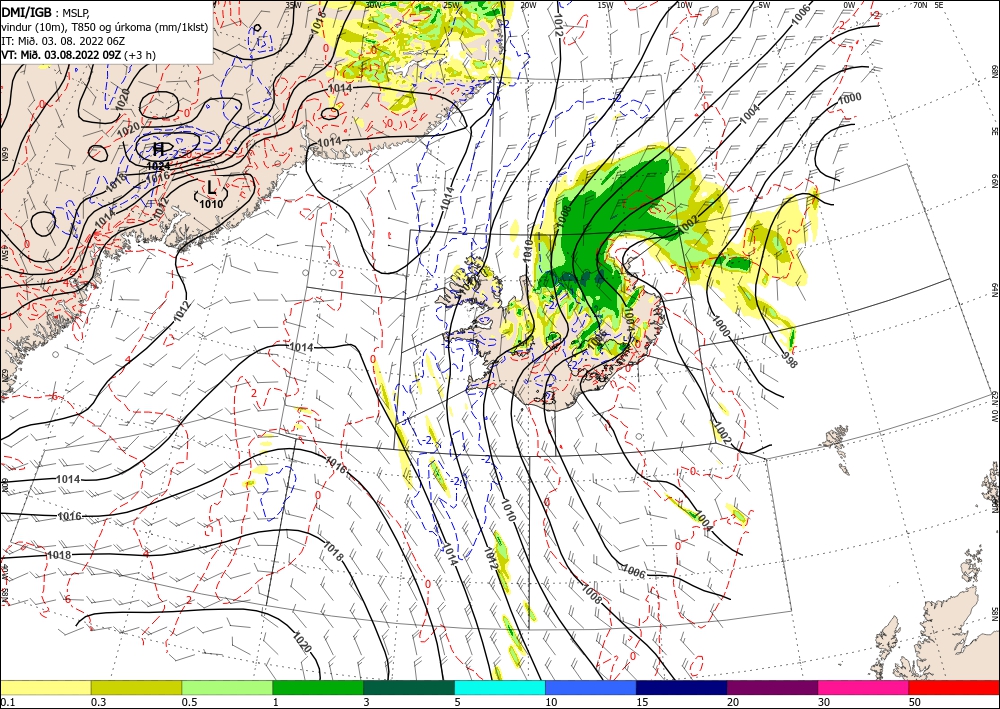
Task: Click the 20W longitude label
Action: pos(528,5)
